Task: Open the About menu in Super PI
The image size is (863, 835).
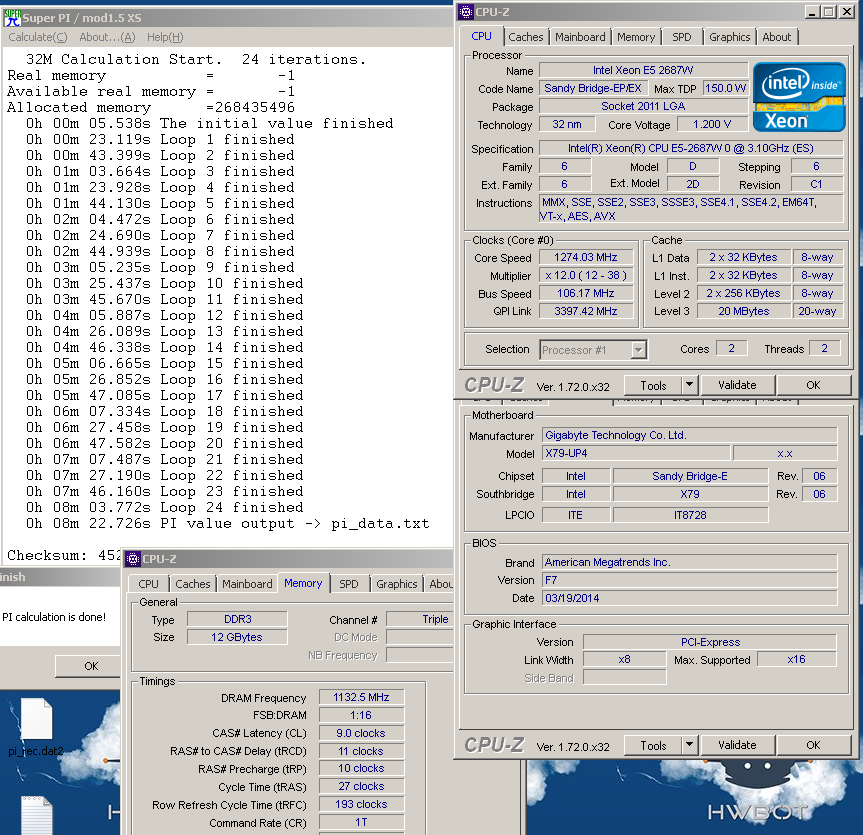Action: point(107,37)
